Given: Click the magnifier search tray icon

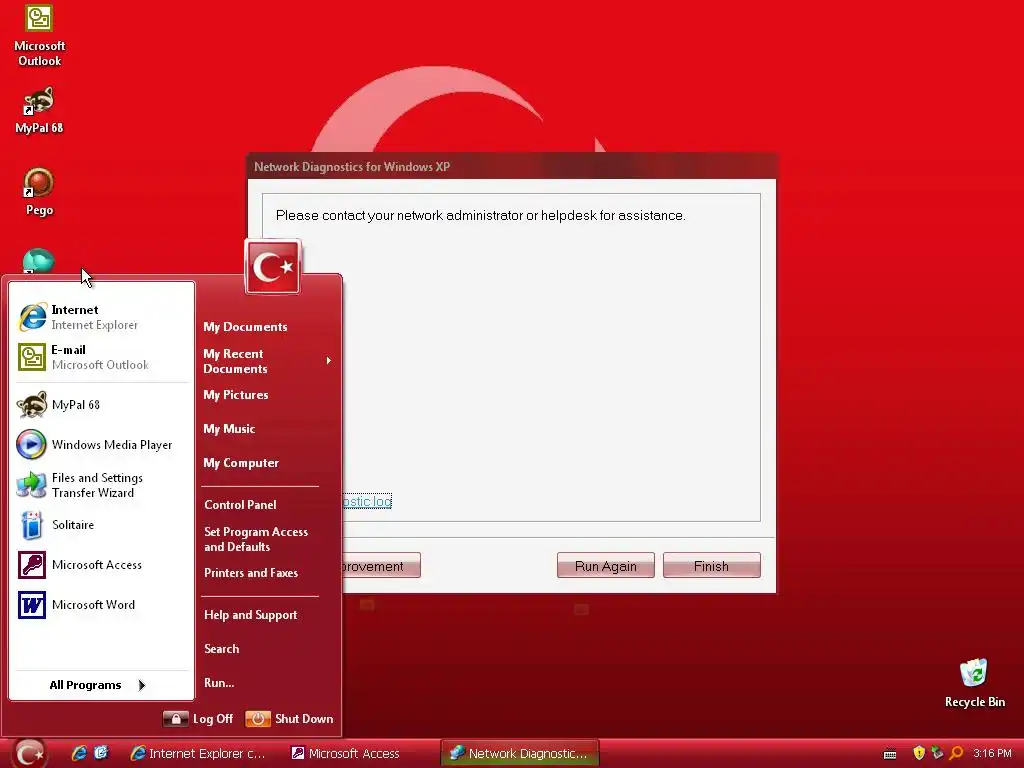Looking at the screenshot, I should [x=956, y=753].
